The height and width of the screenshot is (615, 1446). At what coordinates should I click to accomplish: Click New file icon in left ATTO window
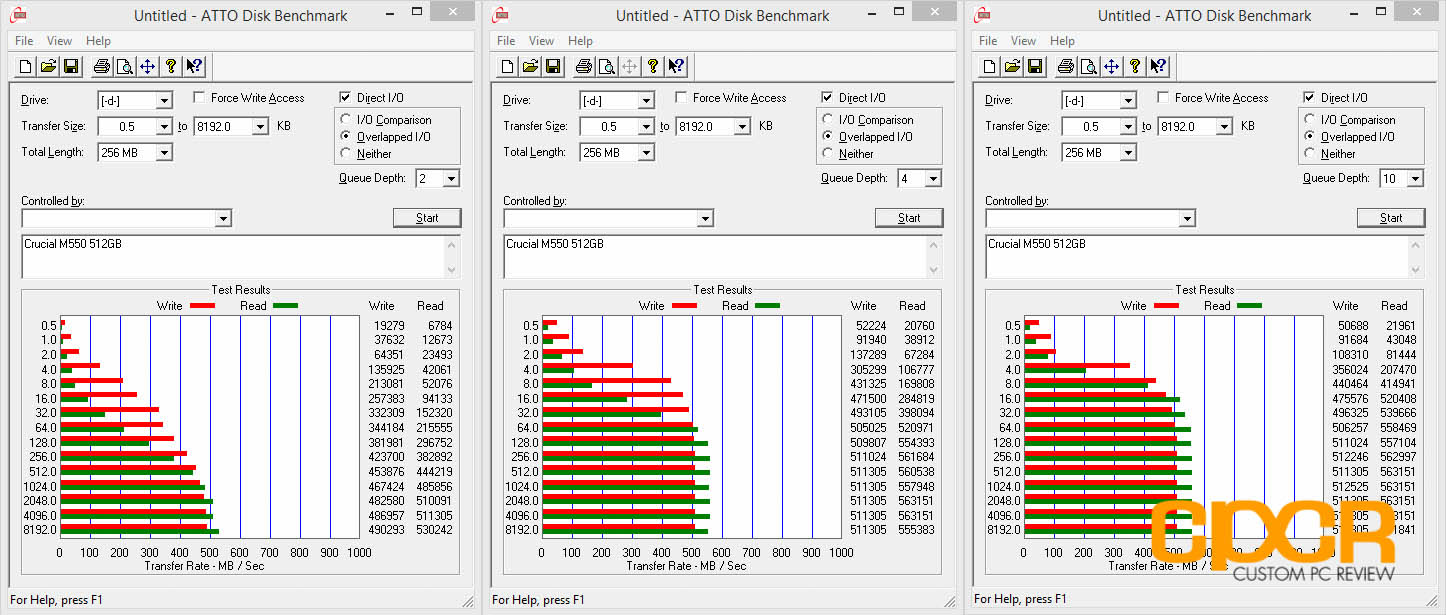[x=26, y=67]
